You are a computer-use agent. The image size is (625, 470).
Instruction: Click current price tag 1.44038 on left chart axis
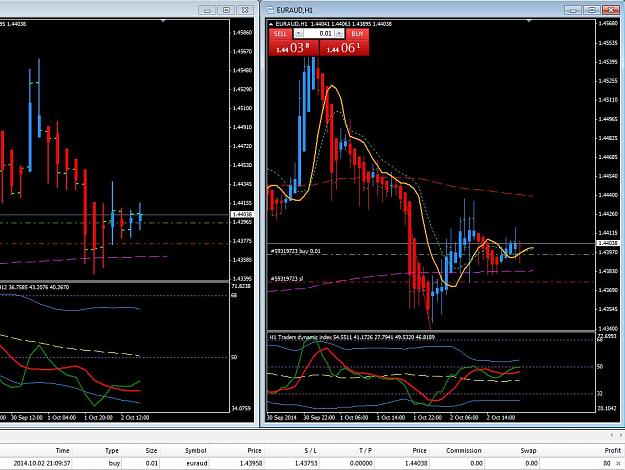(x=242, y=214)
